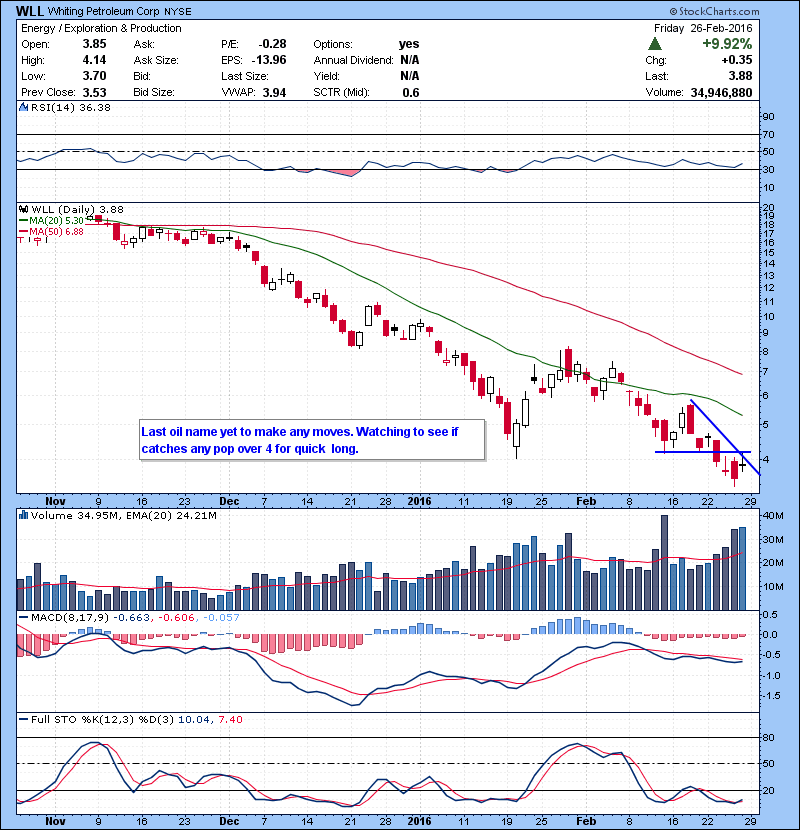Click the Options value yes
Screen dimensions: 800x830
[x=409, y=44]
